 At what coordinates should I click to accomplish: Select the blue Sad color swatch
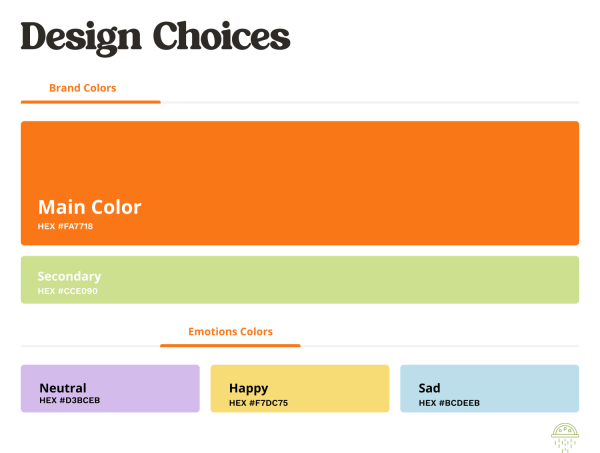[489, 388]
